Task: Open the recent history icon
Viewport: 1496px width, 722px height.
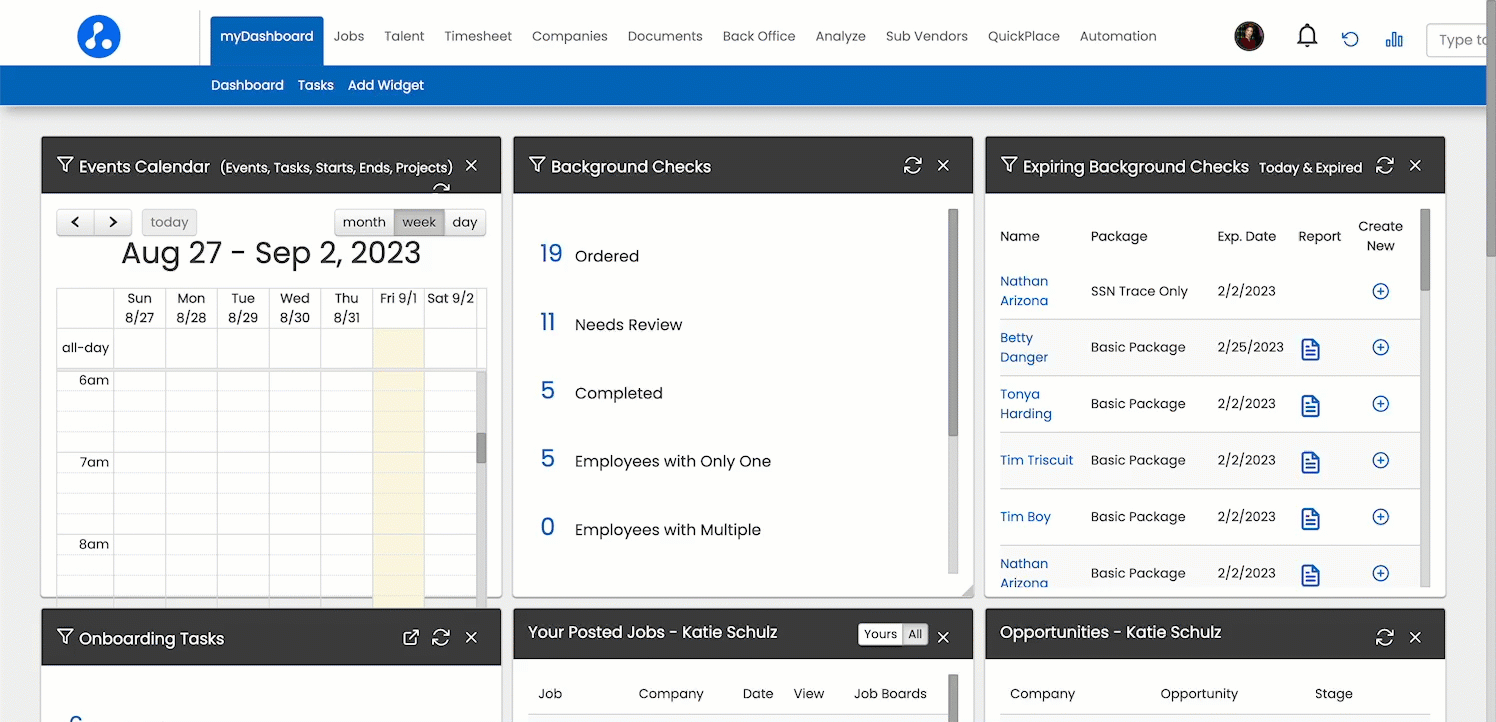Action: (1350, 39)
